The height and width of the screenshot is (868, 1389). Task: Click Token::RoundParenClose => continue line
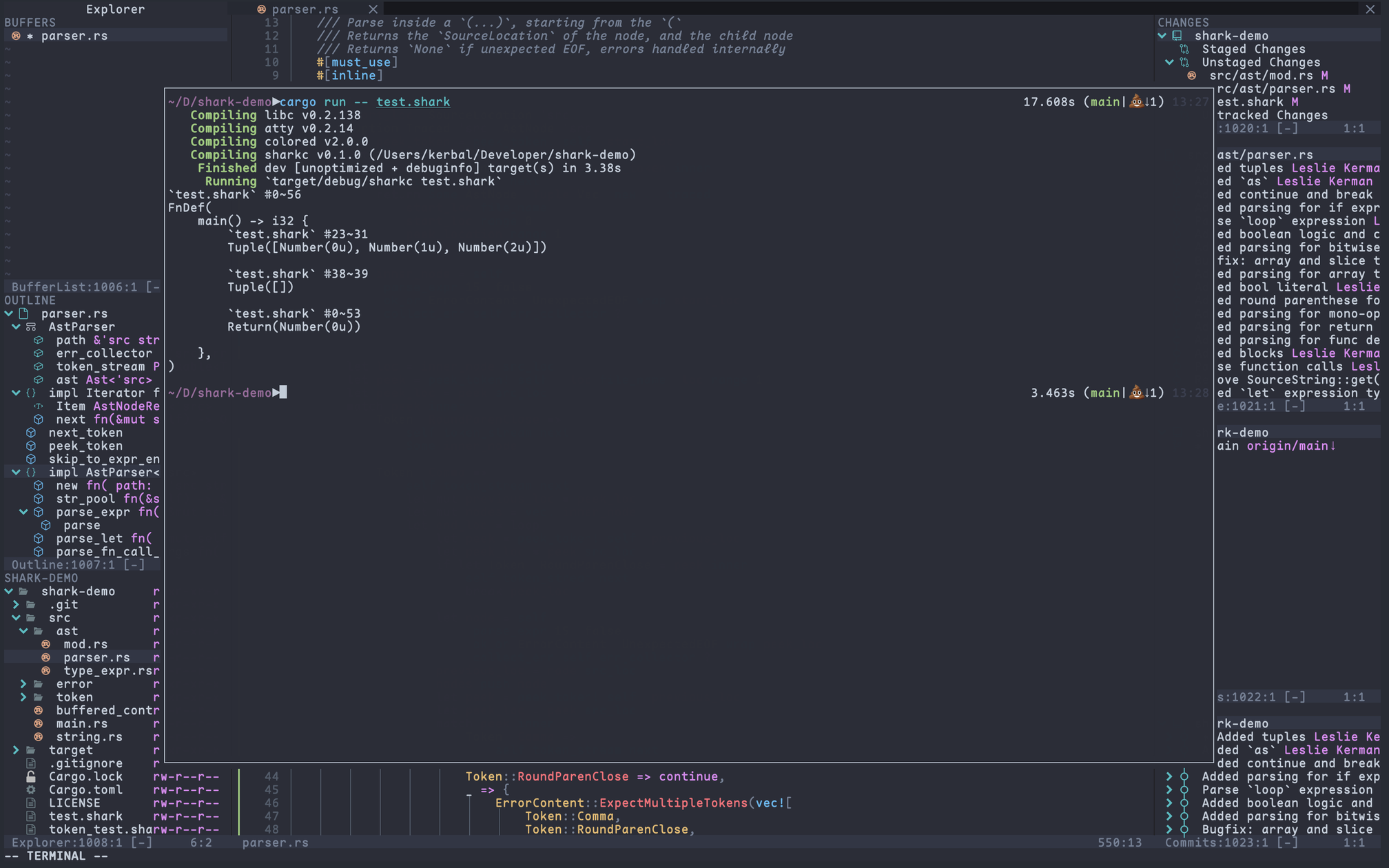pyautogui.click(x=595, y=776)
